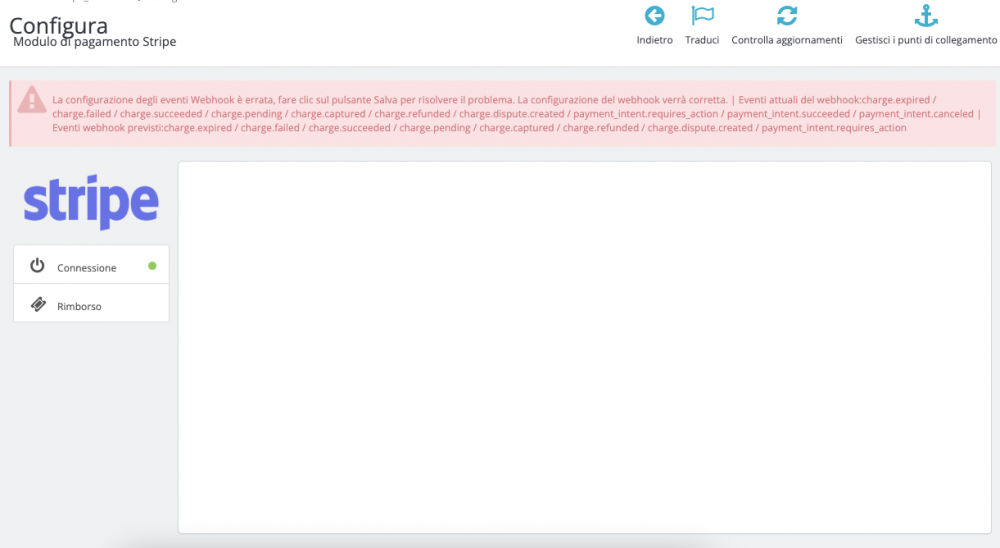The height and width of the screenshot is (548, 1000).
Task: Click the power icon beside Connessione
Action: point(37,265)
